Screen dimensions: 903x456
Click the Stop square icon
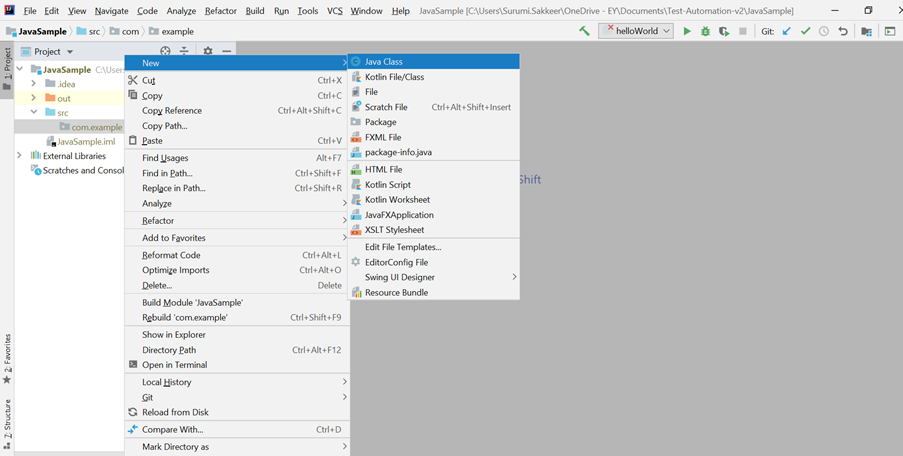[x=743, y=31]
